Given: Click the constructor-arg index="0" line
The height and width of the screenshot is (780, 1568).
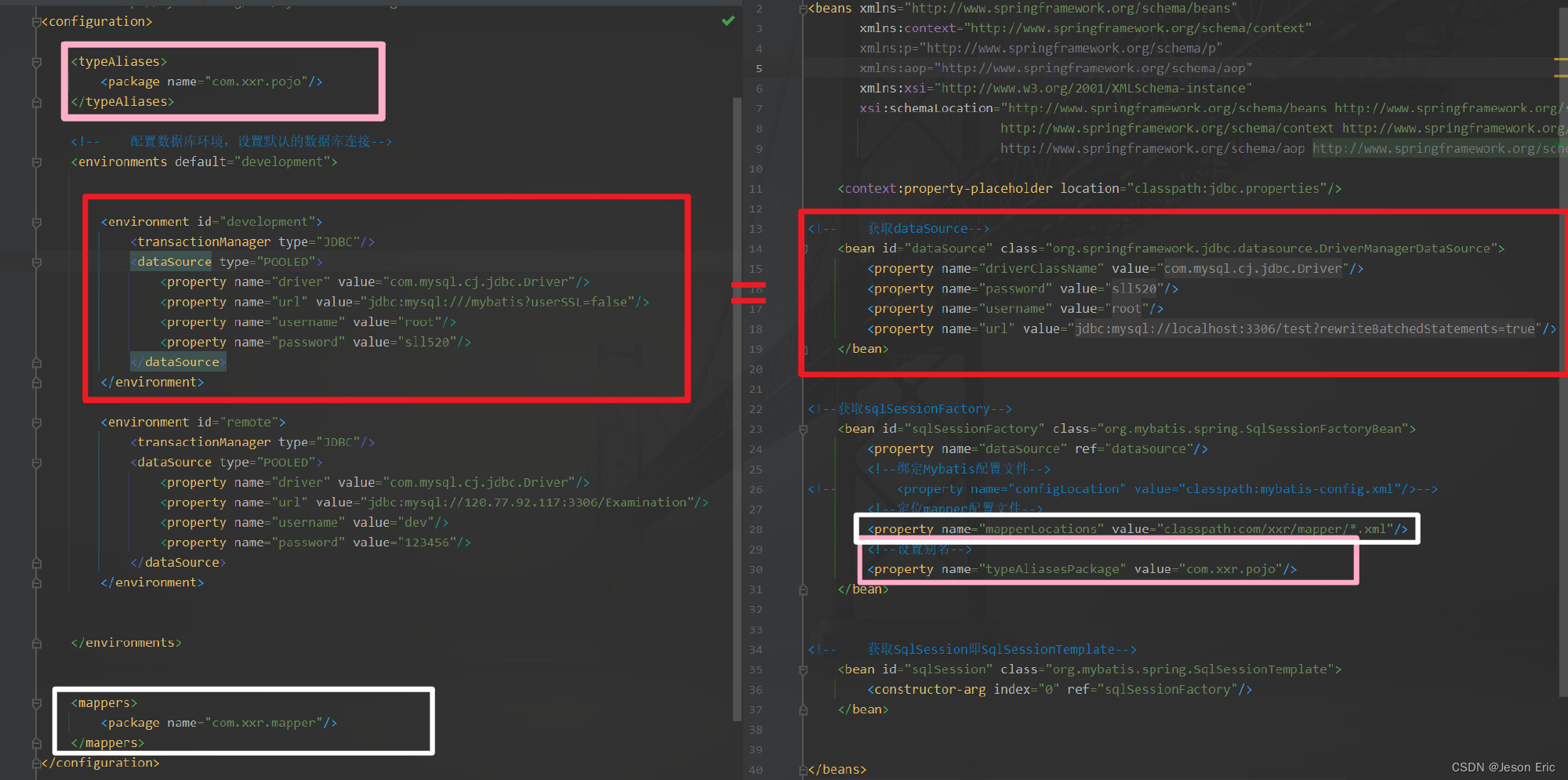Looking at the screenshot, I should (x=1060, y=690).
